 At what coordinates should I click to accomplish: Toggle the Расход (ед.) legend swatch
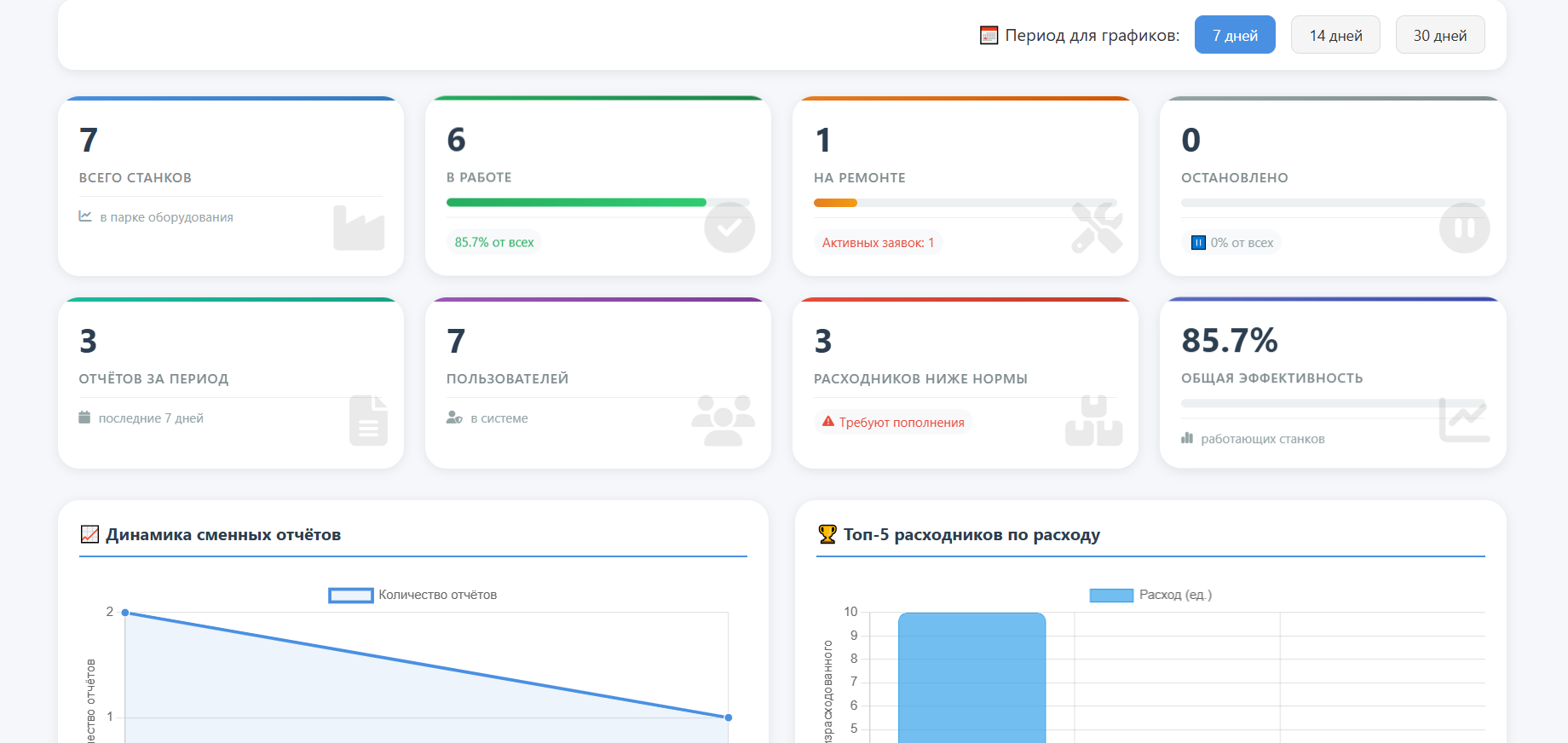[1111, 595]
